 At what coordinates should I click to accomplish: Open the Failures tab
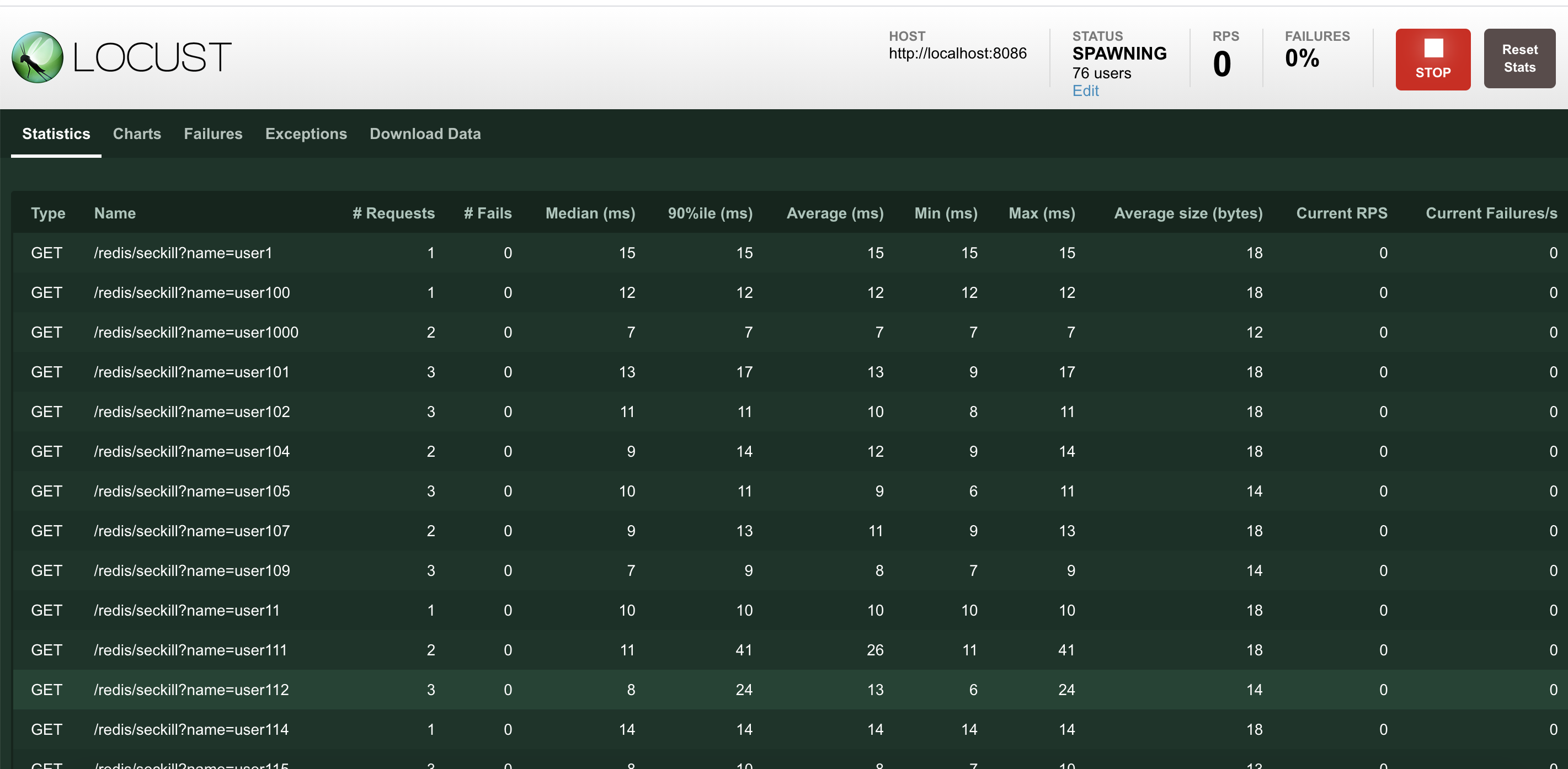[213, 134]
